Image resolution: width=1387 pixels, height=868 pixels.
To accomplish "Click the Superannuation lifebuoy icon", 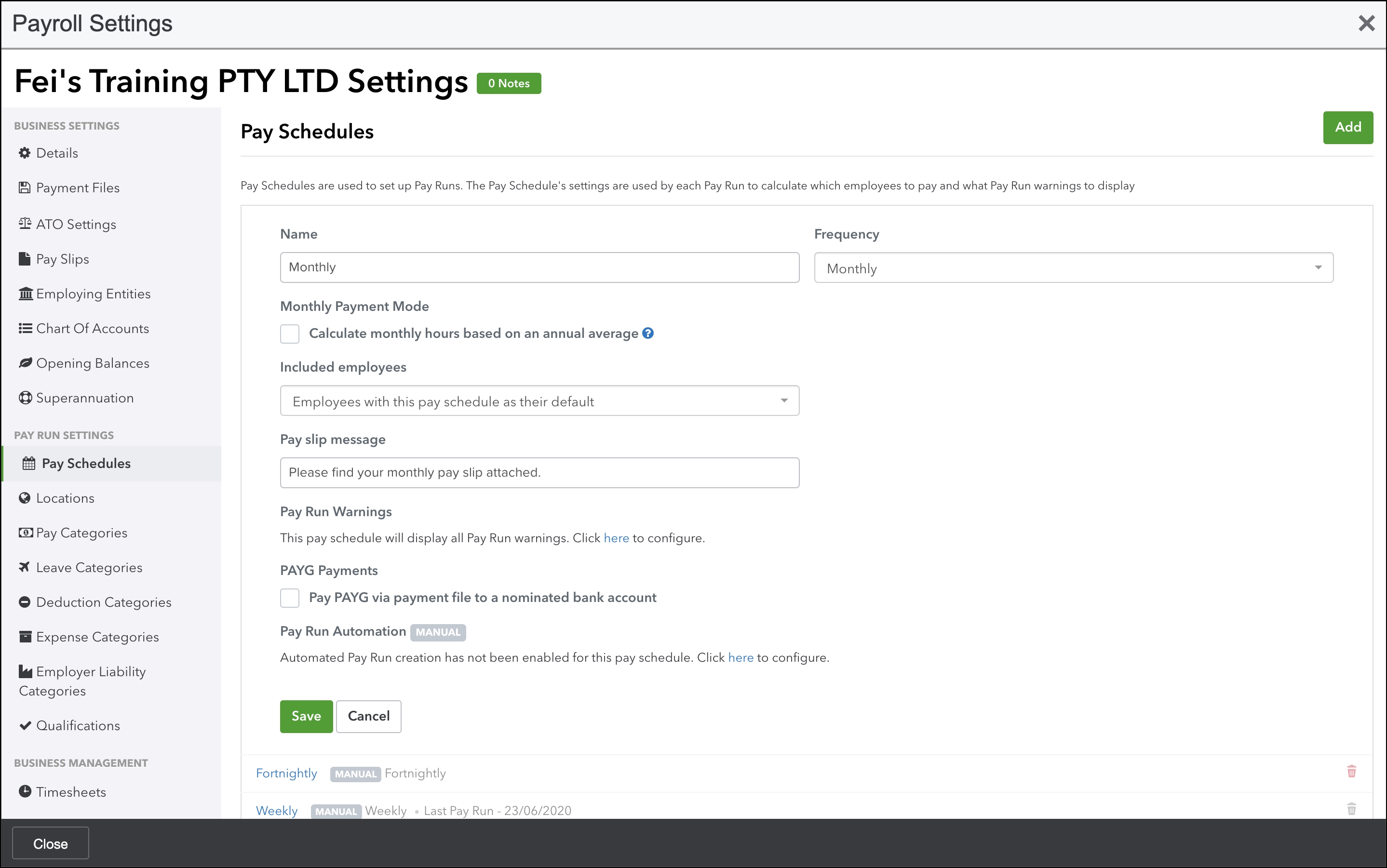I will [x=25, y=398].
